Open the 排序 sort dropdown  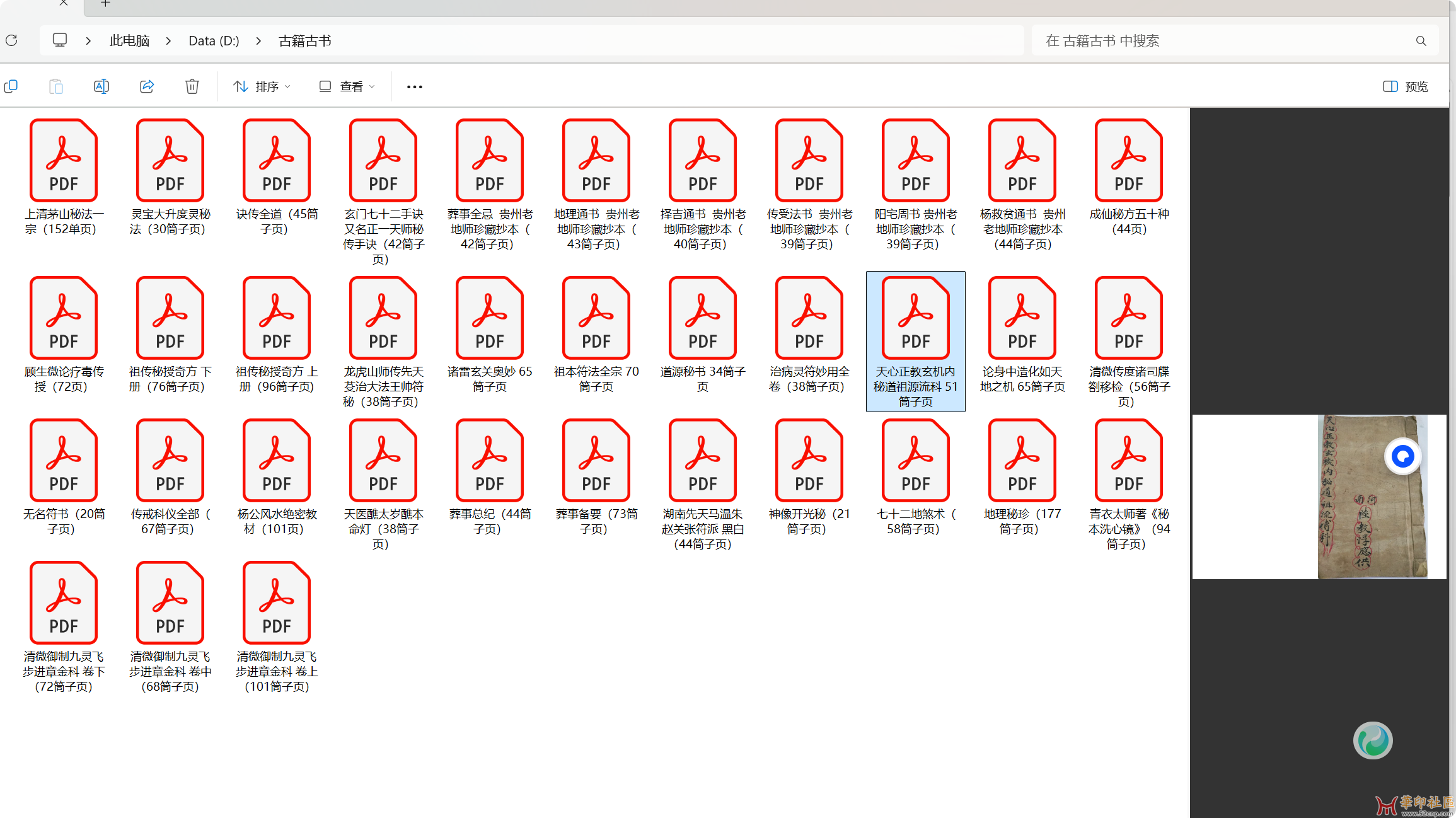(x=262, y=86)
